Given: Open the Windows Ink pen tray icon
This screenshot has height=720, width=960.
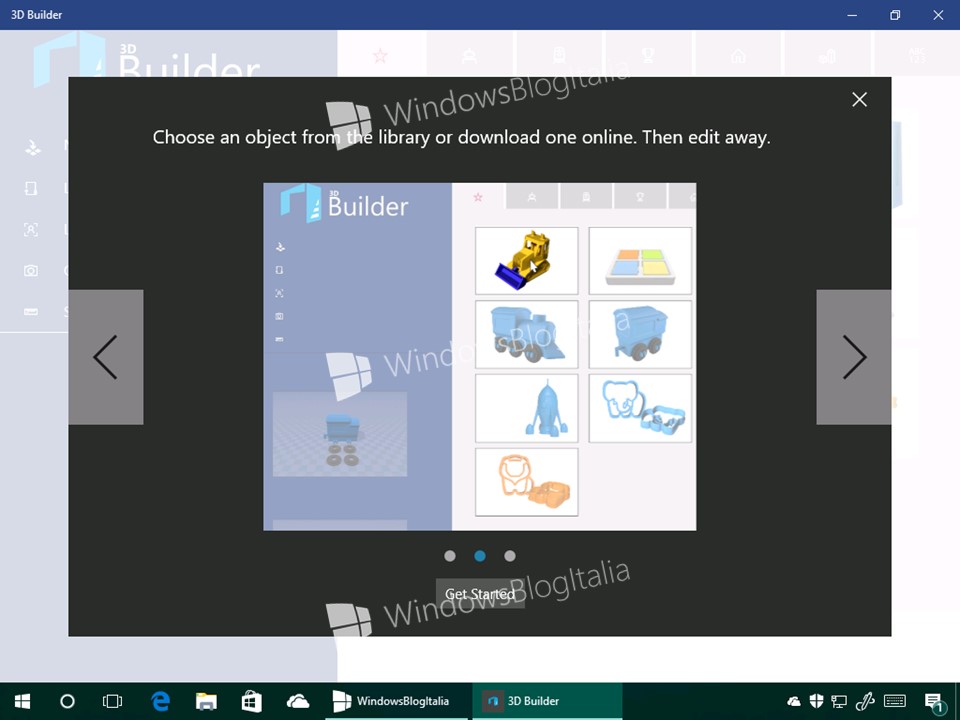Looking at the screenshot, I should (x=864, y=702).
